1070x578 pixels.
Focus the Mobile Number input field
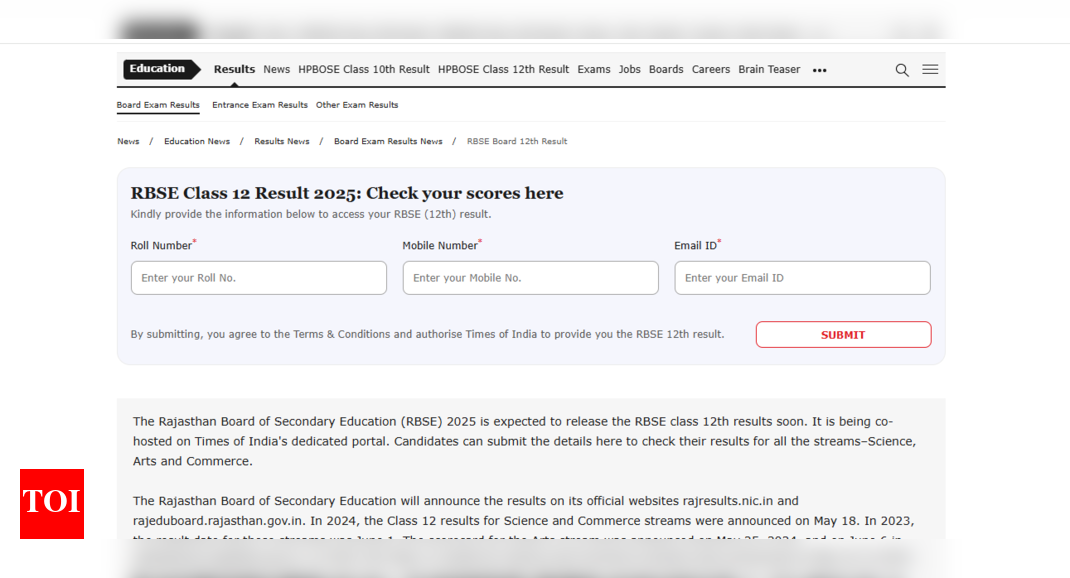click(530, 278)
